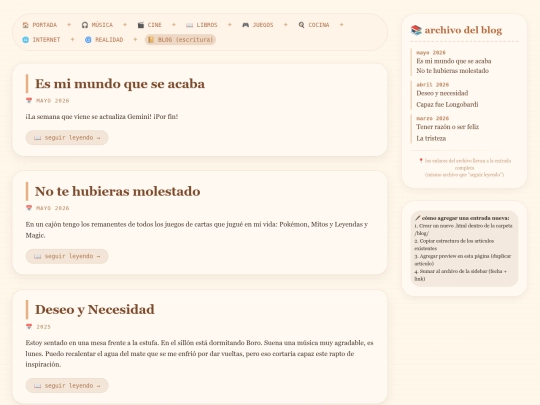Open the INTERNET nav link
540x405 pixels.
[41, 40]
